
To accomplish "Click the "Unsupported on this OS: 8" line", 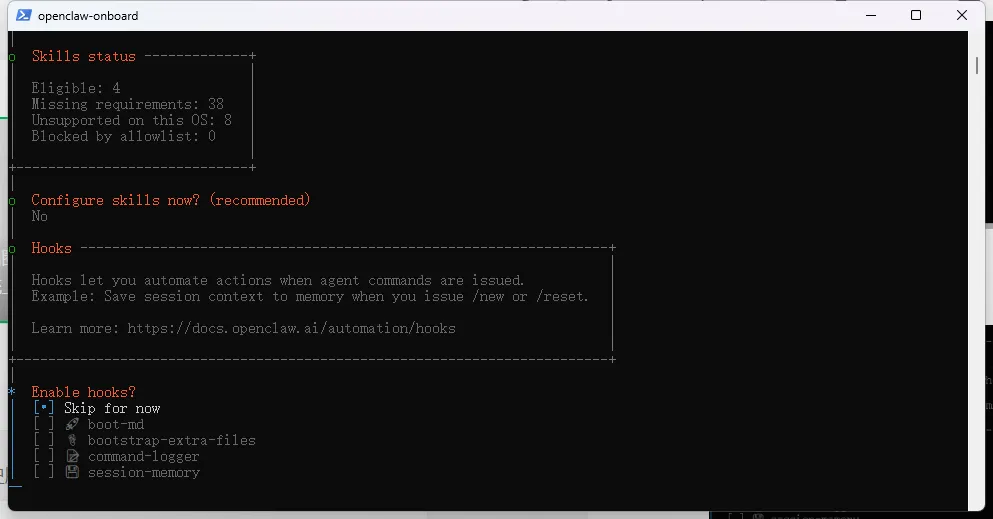I will (132, 120).
